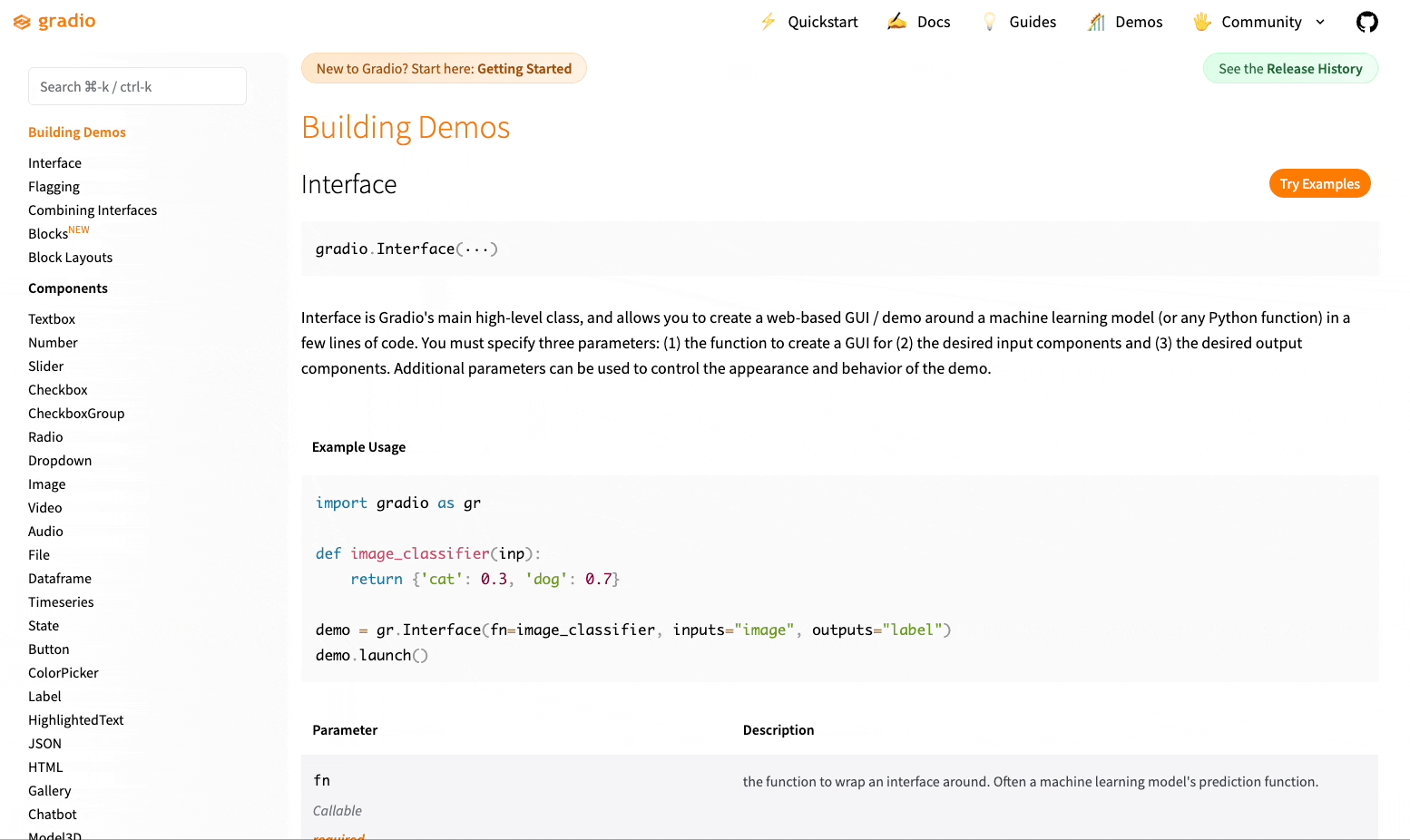Open Slider component docs

click(45, 366)
